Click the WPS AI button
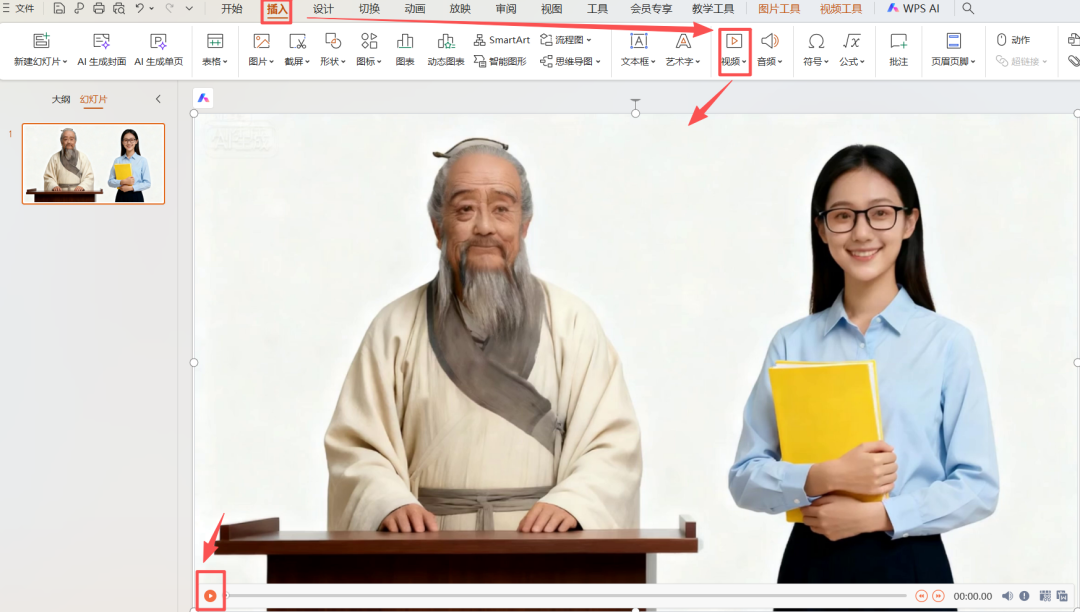This screenshot has height=612, width=1080. (913, 9)
